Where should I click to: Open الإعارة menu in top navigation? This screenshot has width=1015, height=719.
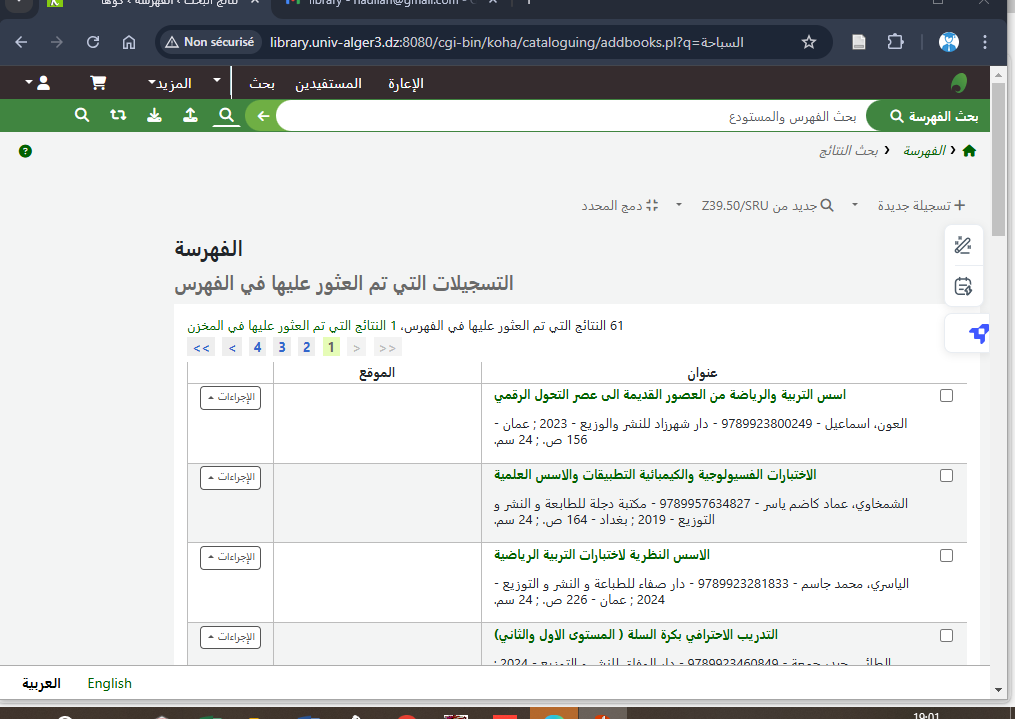tap(405, 83)
